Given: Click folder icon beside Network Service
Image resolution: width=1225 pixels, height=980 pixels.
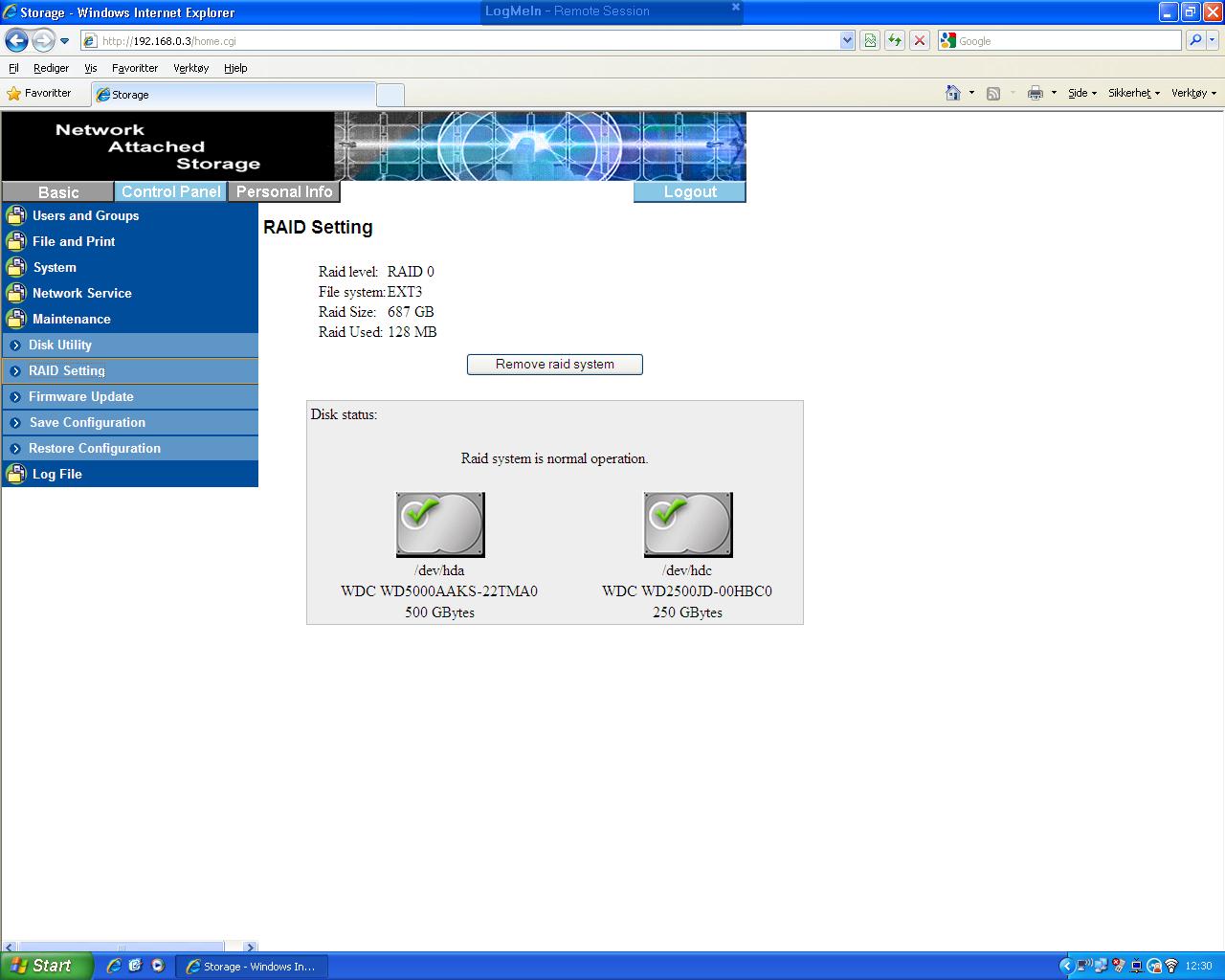Looking at the screenshot, I should point(16,293).
